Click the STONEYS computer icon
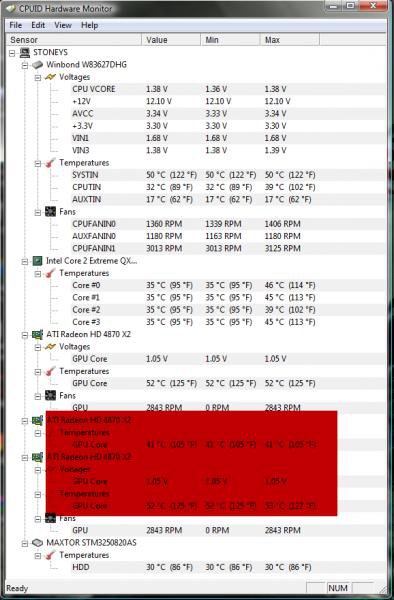394x600 pixels. coord(25,52)
